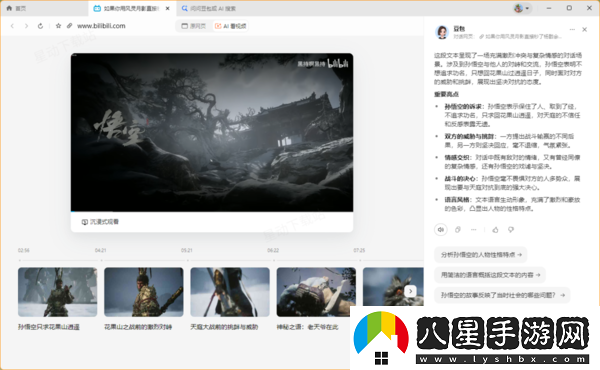This screenshot has width=600, height=370.
Task: Switch to the AI 看视频 view
Action: tap(230, 26)
